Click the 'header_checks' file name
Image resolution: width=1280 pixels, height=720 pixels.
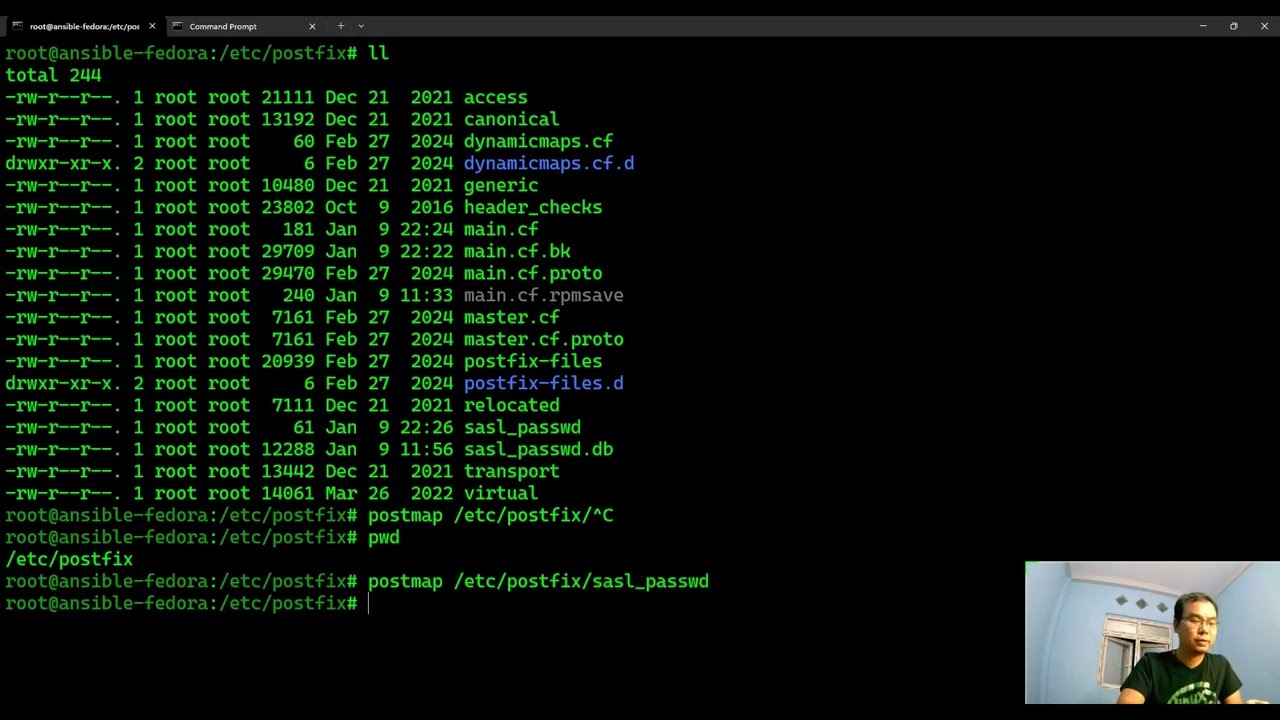point(533,207)
